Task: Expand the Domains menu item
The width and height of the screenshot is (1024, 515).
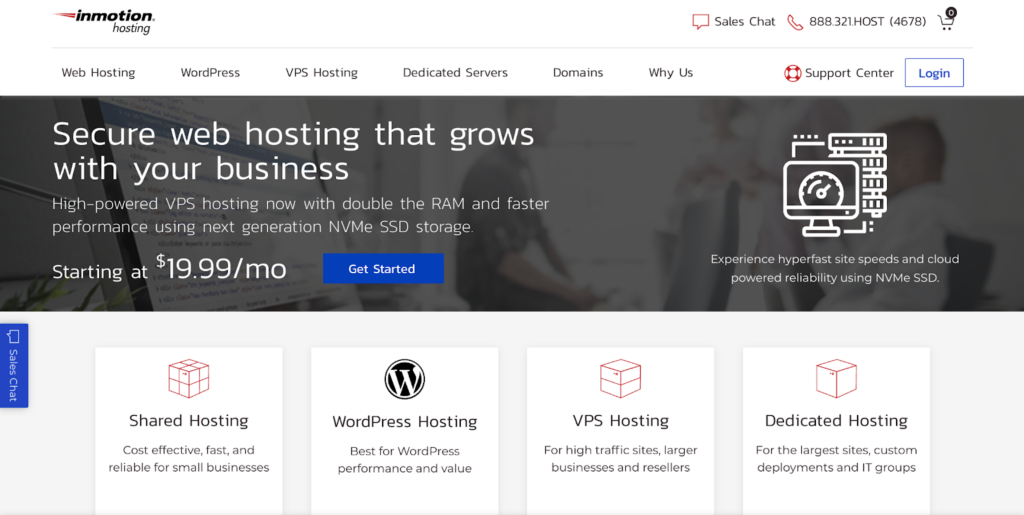Action: tap(578, 72)
